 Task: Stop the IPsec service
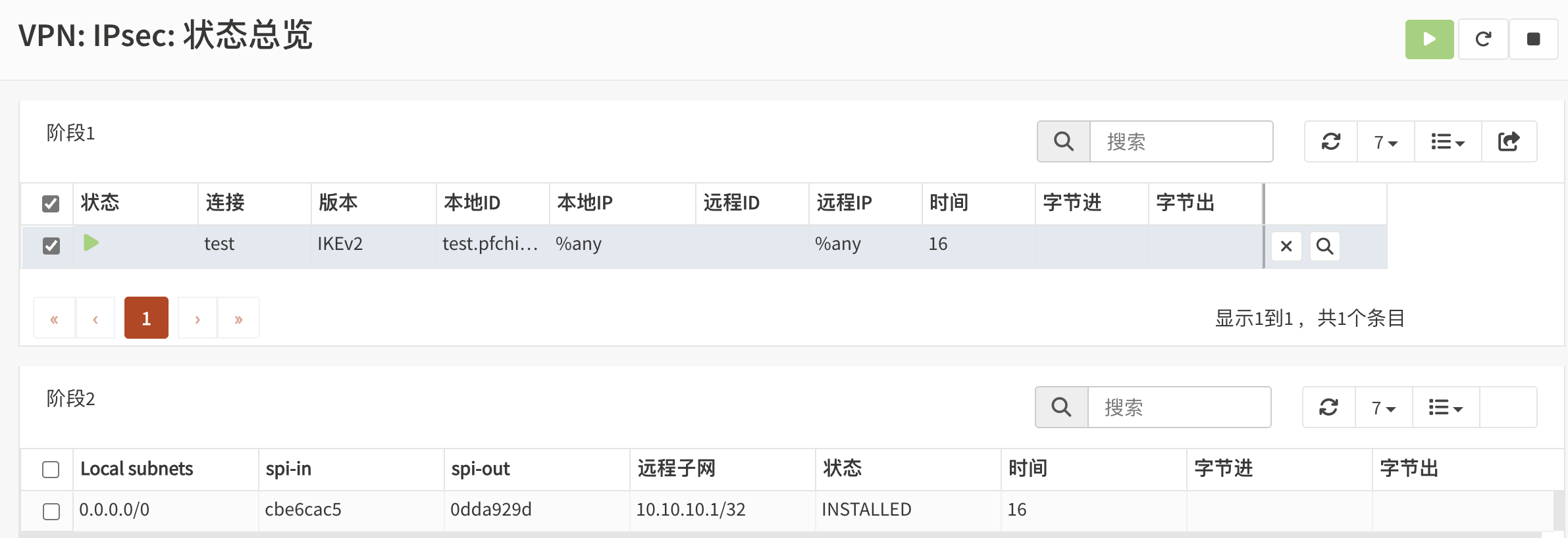click(1533, 39)
